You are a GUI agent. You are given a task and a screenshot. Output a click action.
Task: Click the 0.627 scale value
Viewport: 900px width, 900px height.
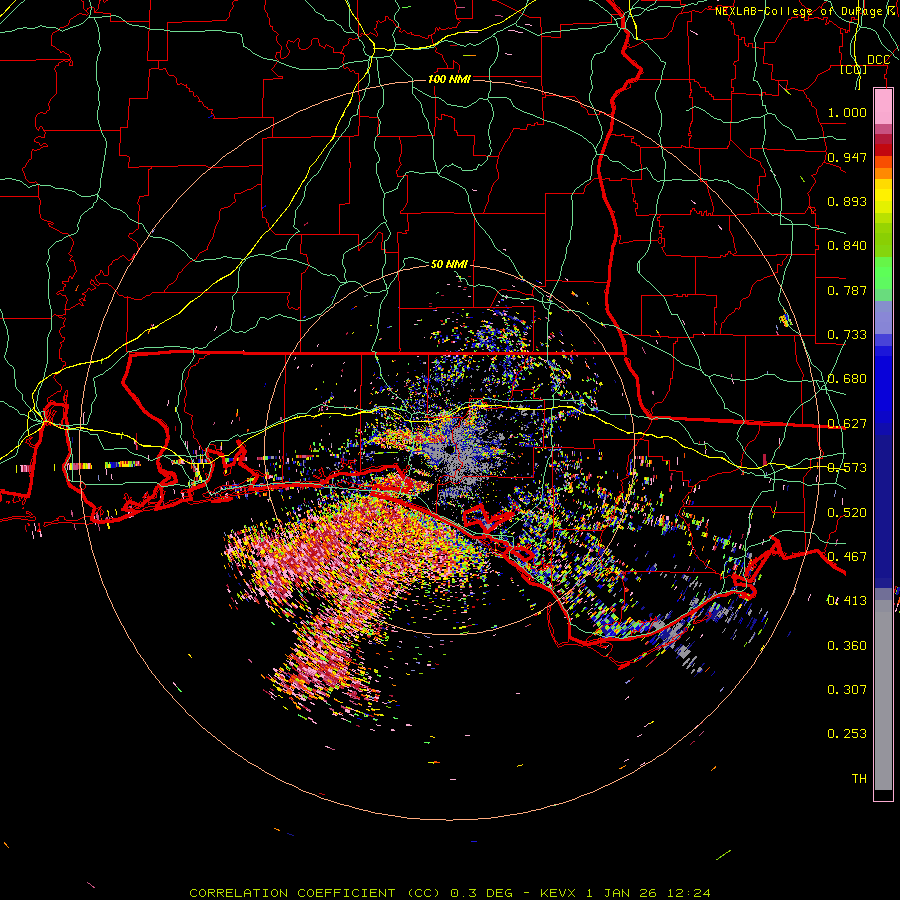[x=847, y=424]
